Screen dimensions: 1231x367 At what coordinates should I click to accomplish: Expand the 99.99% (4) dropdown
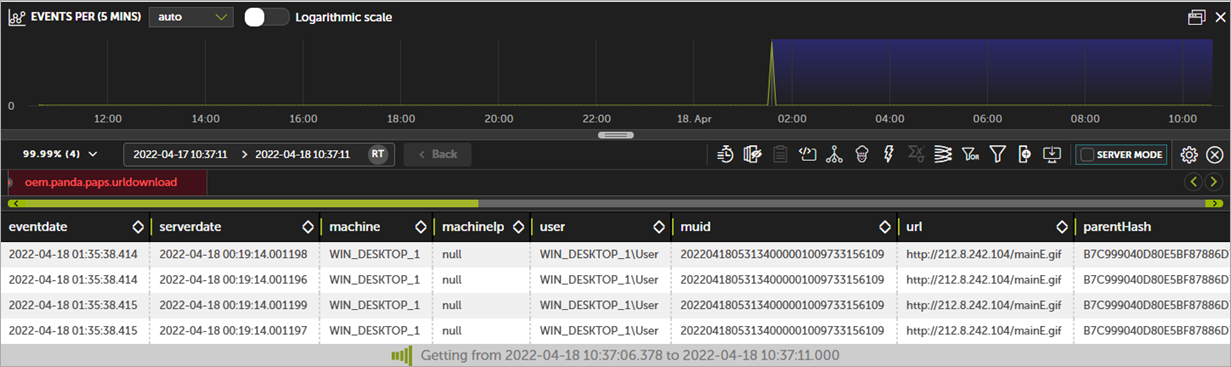[x=60, y=154]
